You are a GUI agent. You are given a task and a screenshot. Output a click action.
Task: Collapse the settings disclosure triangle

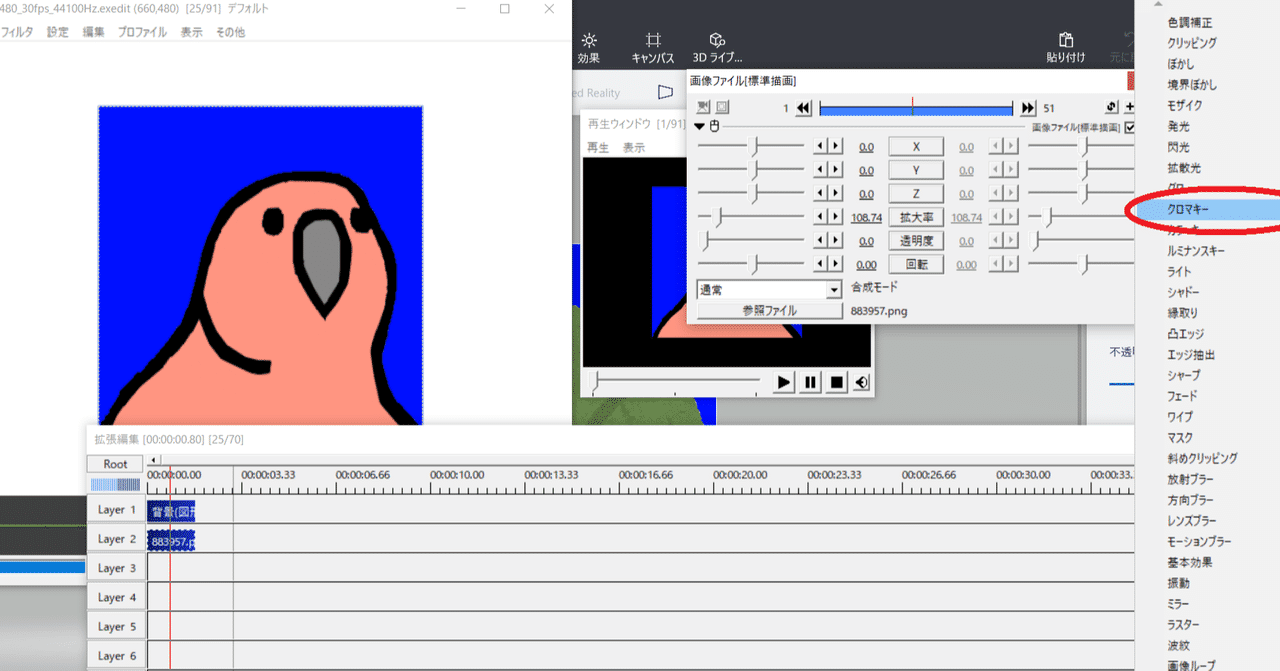700,127
